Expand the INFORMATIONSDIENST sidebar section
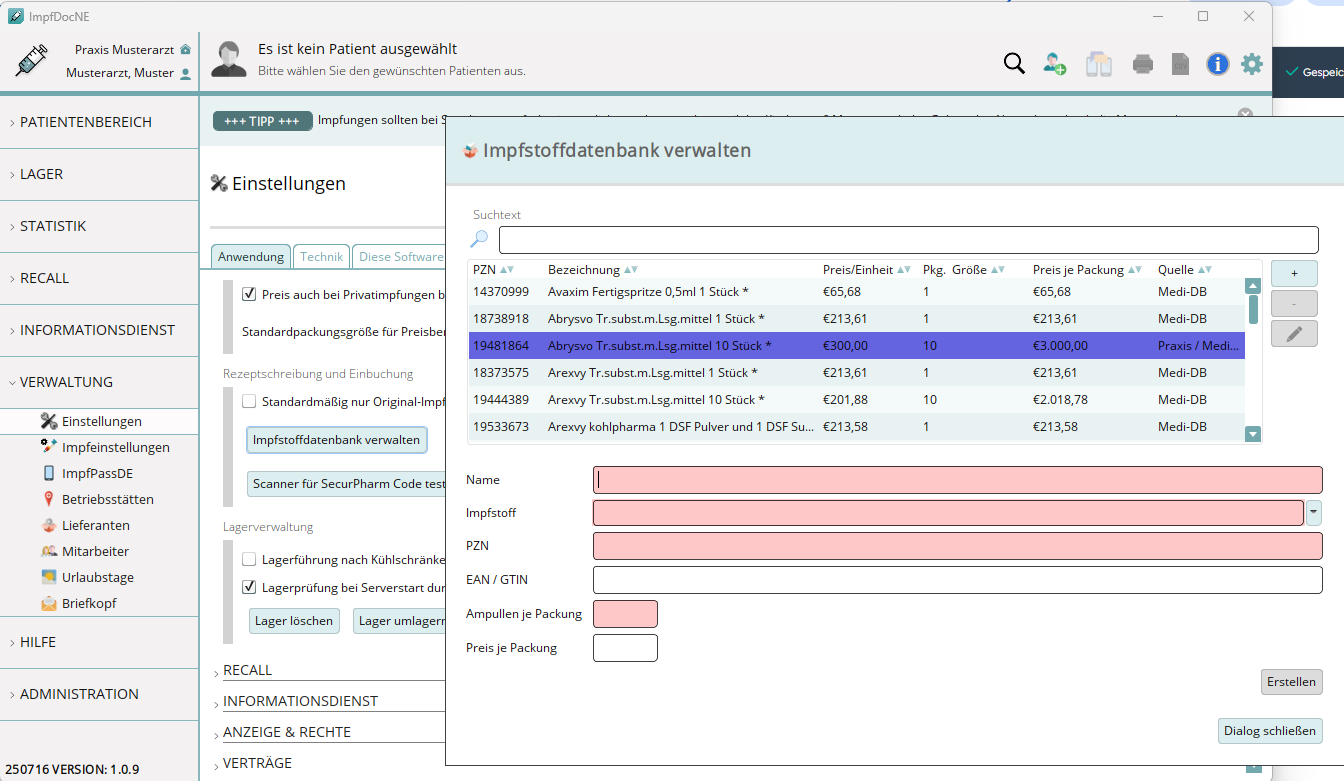The width and height of the screenshot is (1344, 781). point(99,330)
